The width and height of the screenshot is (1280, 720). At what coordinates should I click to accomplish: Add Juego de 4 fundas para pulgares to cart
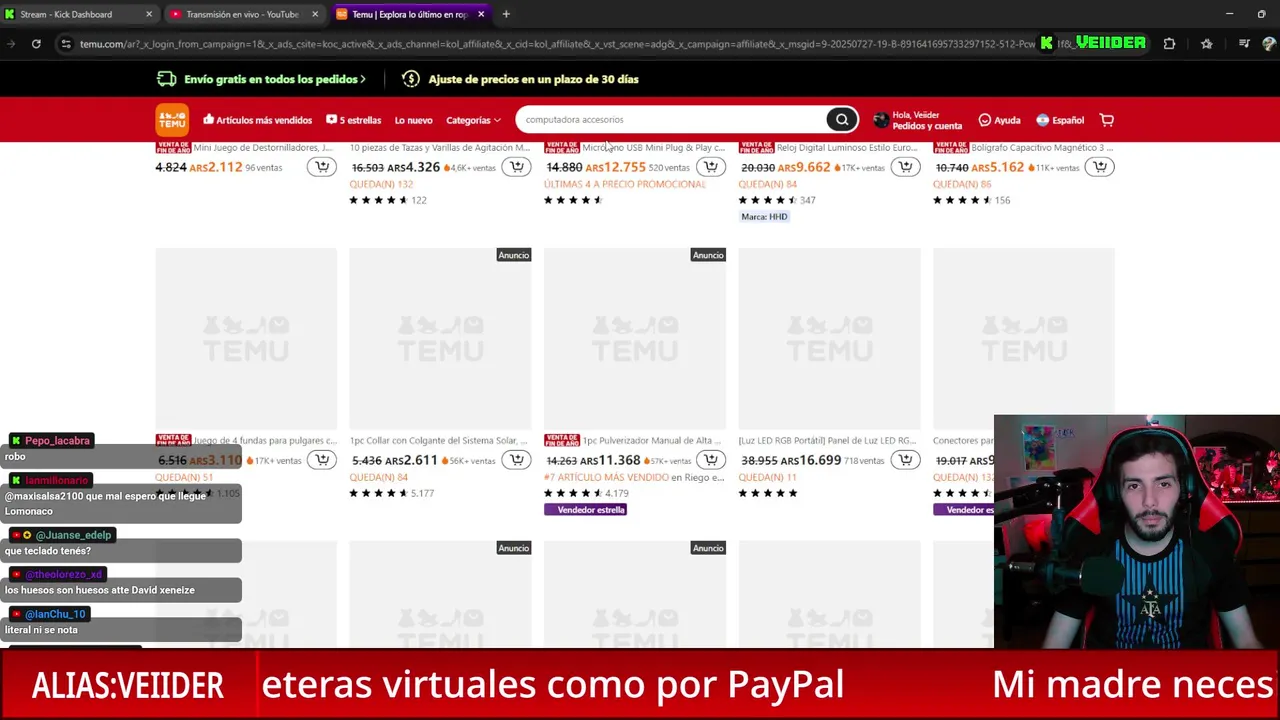point(322,460)
